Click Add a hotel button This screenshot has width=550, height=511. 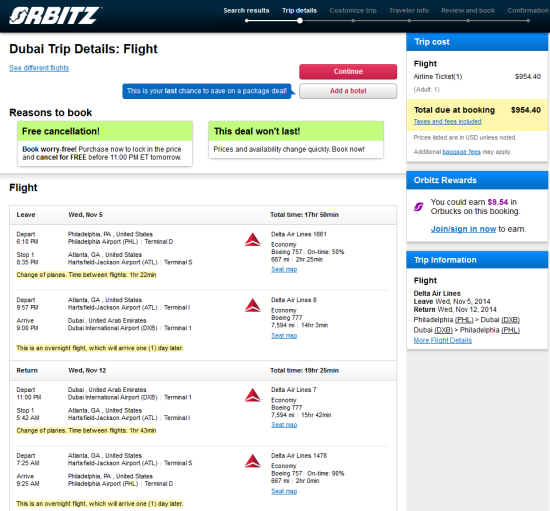pos(348,91)
